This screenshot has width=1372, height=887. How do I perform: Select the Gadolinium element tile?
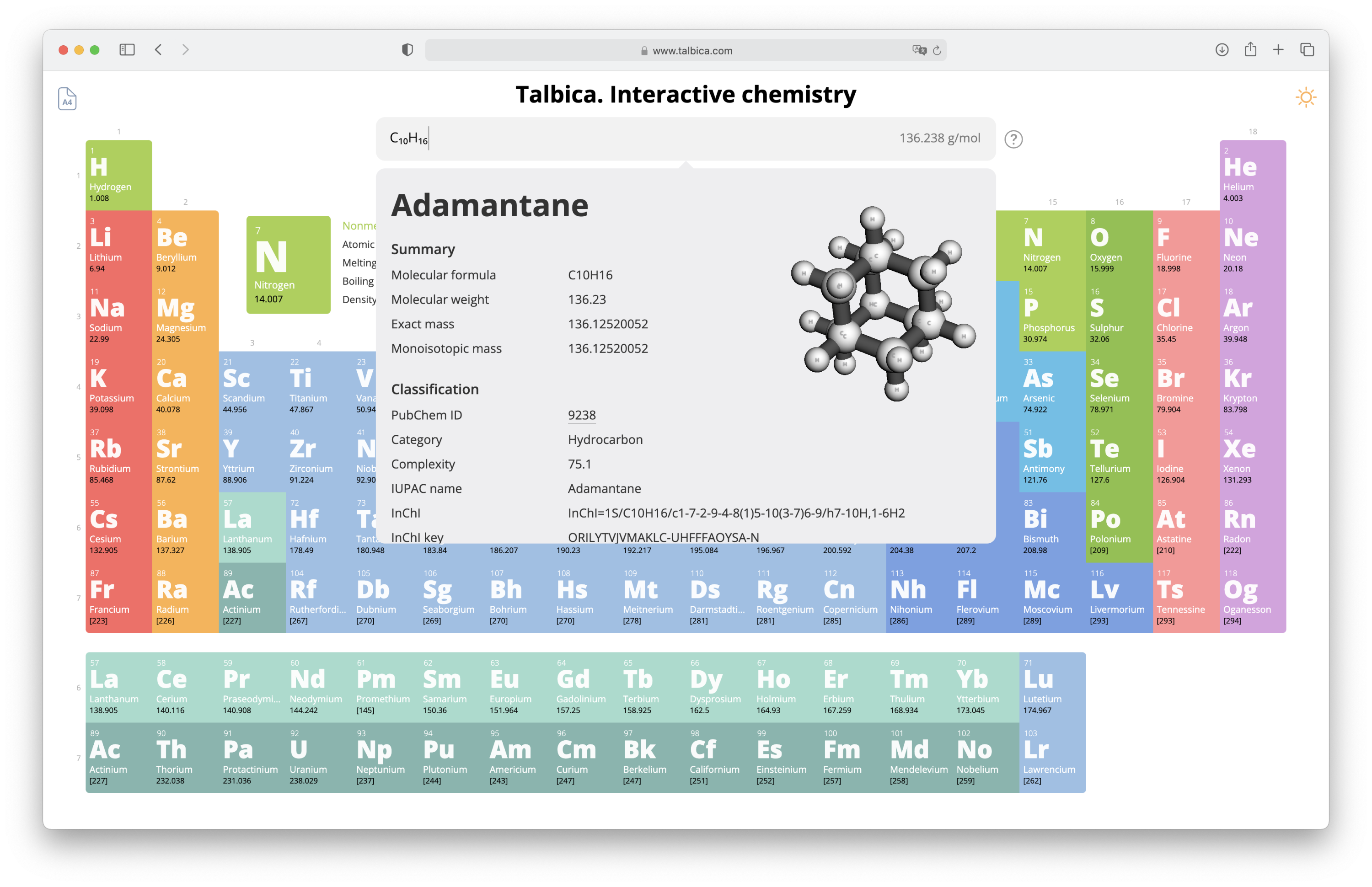point(585,688)
